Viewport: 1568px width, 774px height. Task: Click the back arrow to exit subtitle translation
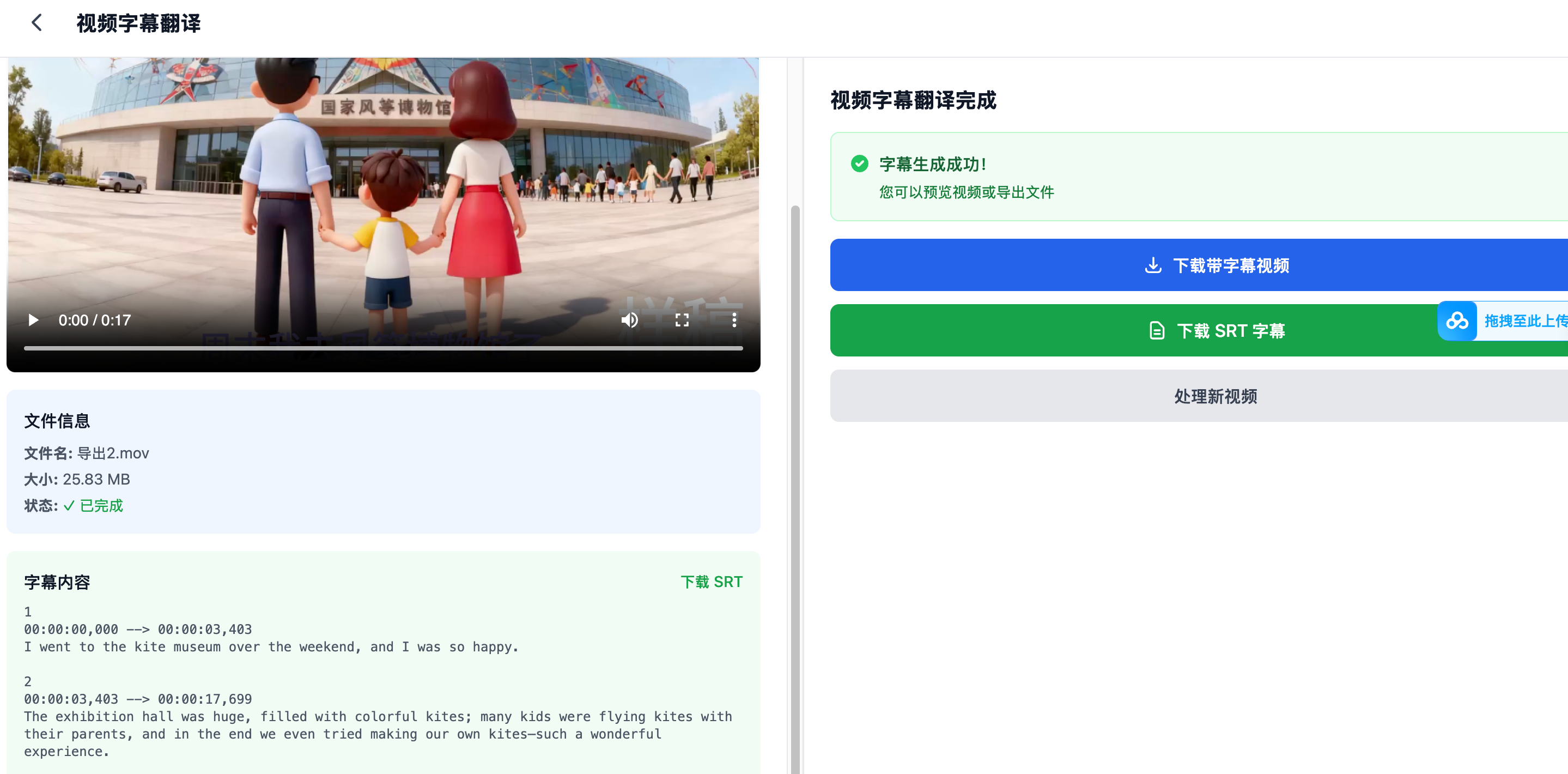[x=37, y=22]
